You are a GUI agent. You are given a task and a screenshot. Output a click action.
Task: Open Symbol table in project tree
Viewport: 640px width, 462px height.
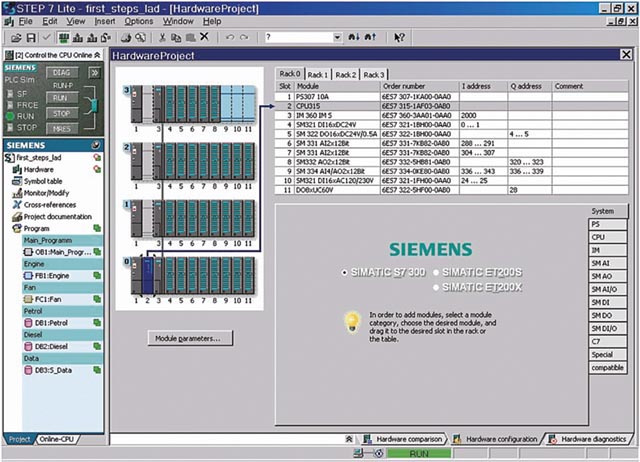click(43, 181)
